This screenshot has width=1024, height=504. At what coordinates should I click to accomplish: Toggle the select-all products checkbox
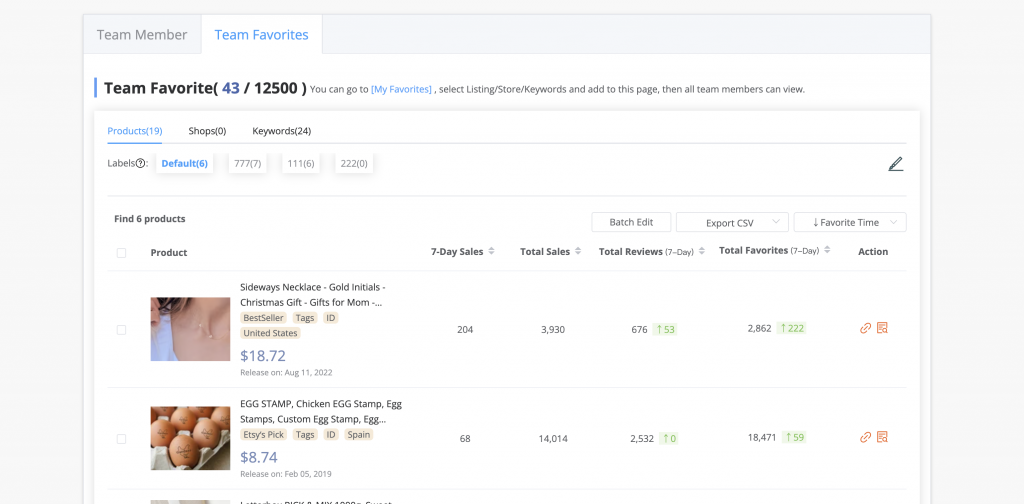click(x=121, y=253)
